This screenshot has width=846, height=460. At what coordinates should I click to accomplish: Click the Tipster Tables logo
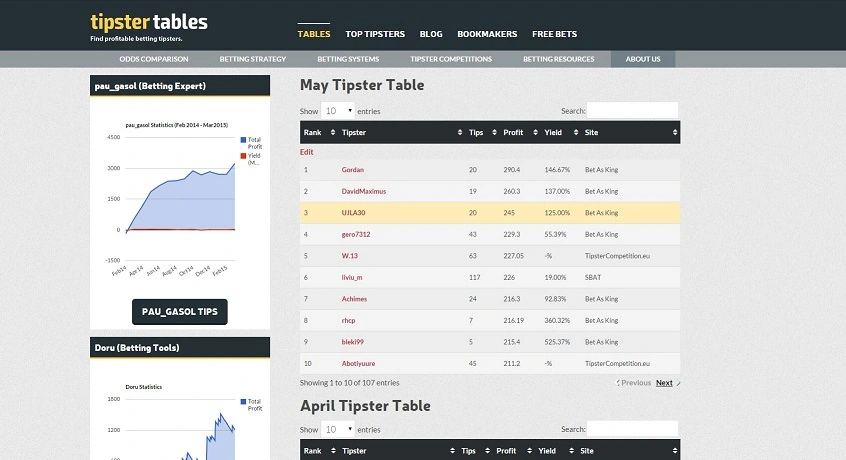pyautogui.click(x=149, y=22)
